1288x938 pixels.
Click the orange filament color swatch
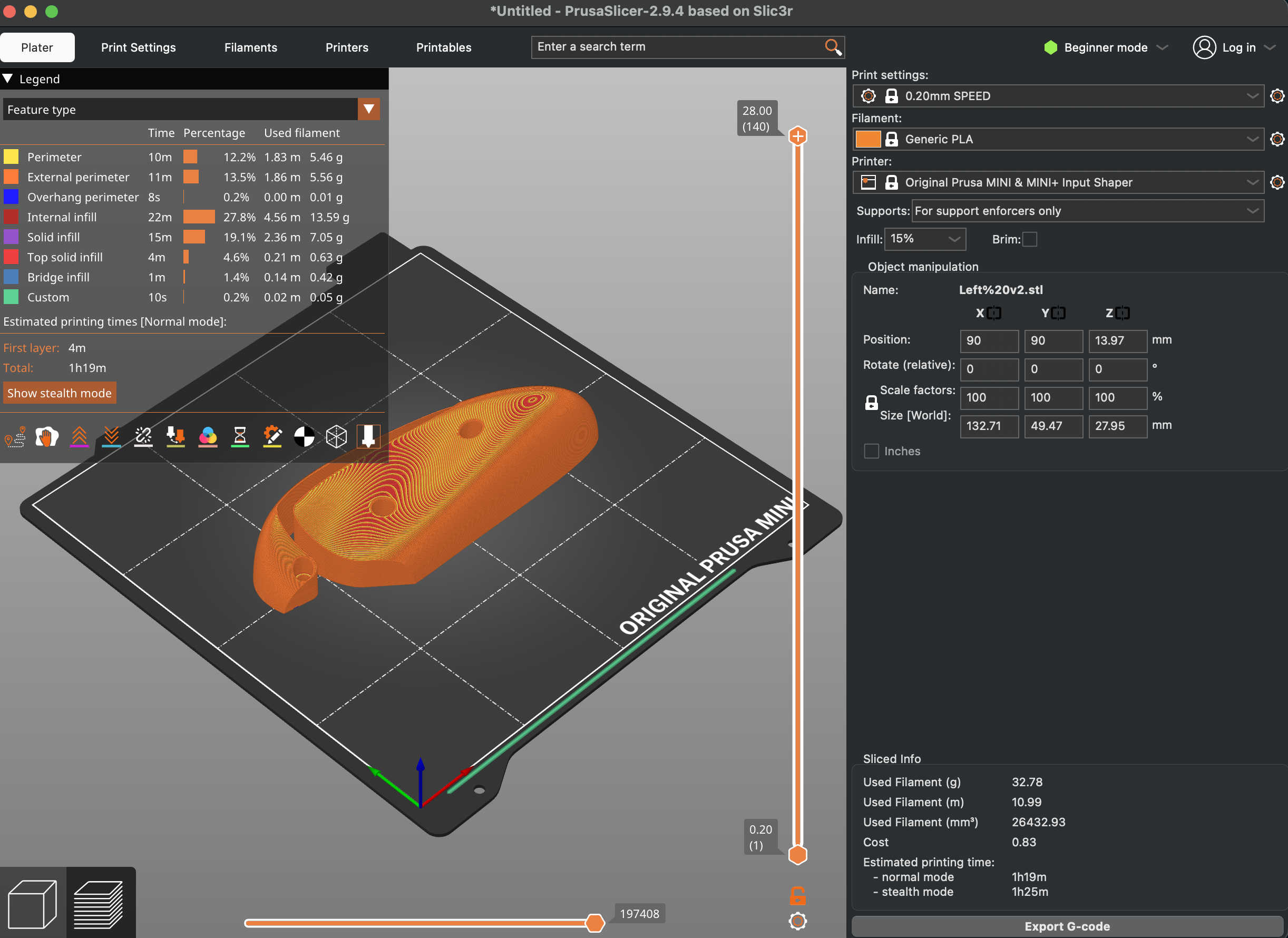[x=868, y=139]
